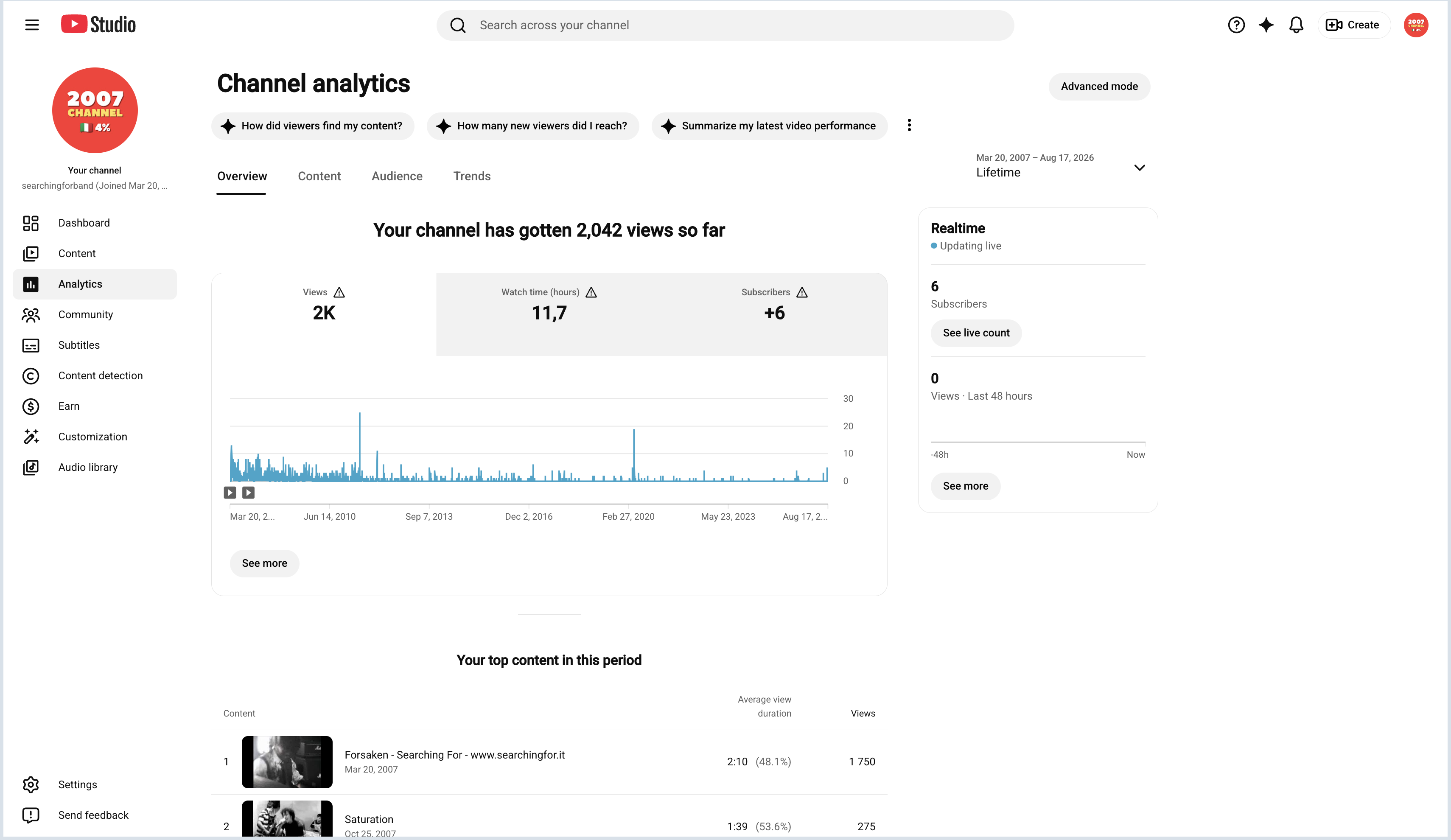
Task: Select the Subscribers metric card
Action: coord(774,314)
